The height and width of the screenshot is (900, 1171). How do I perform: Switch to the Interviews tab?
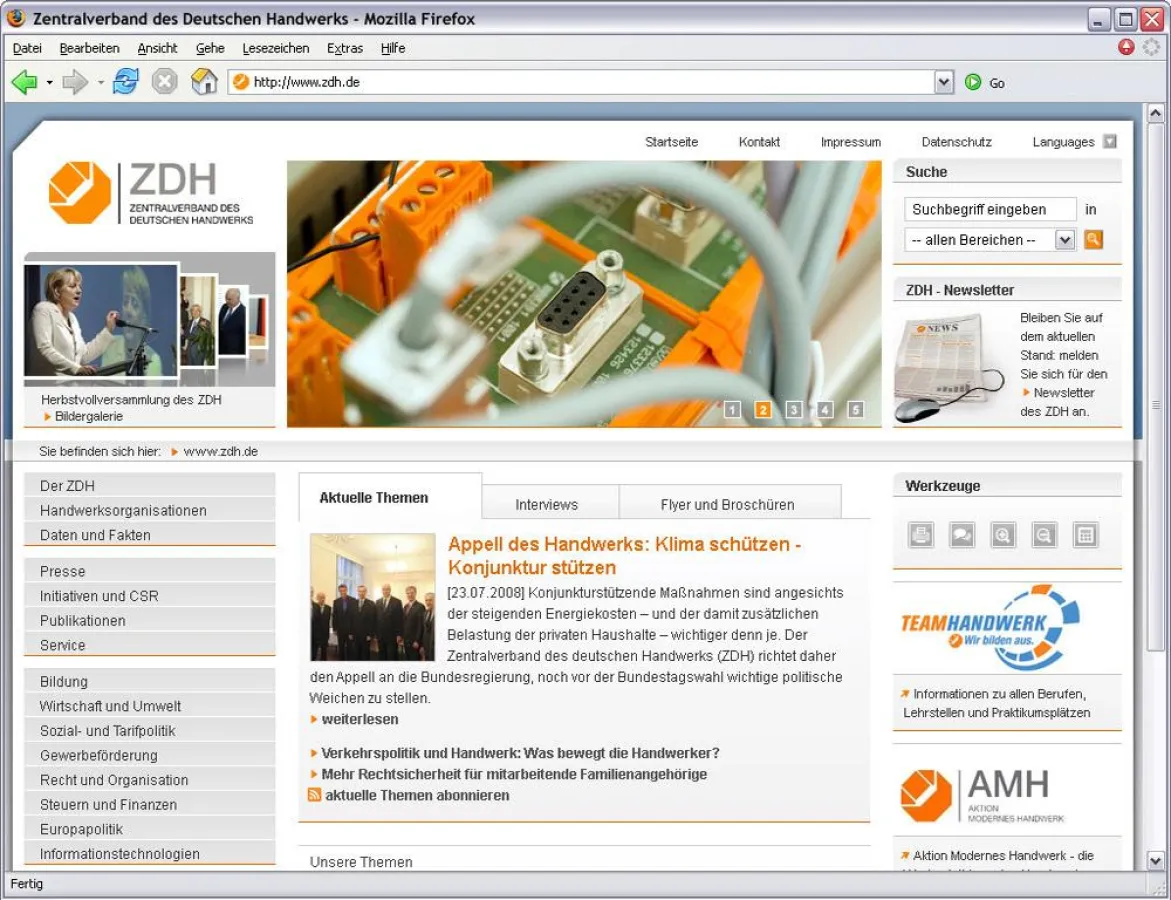coord(546,504)
